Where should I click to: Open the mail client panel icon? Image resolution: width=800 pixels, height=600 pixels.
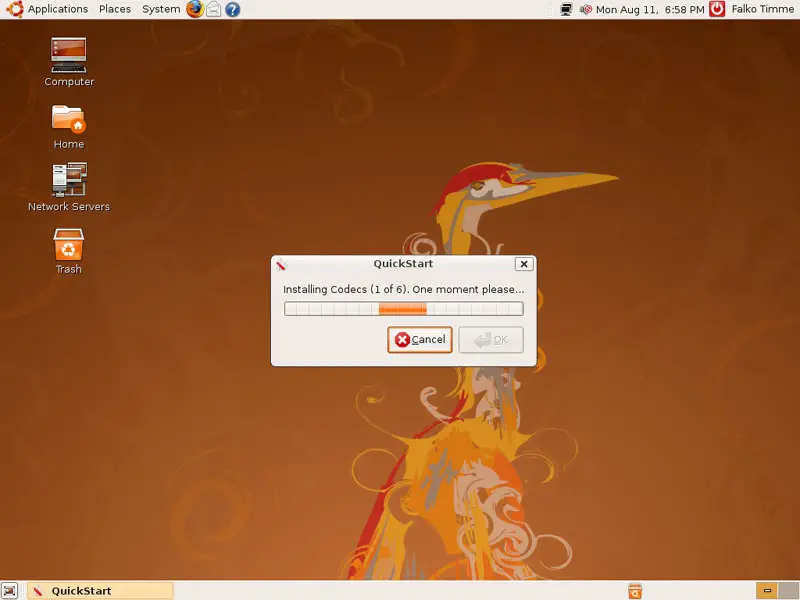(214, 9)
